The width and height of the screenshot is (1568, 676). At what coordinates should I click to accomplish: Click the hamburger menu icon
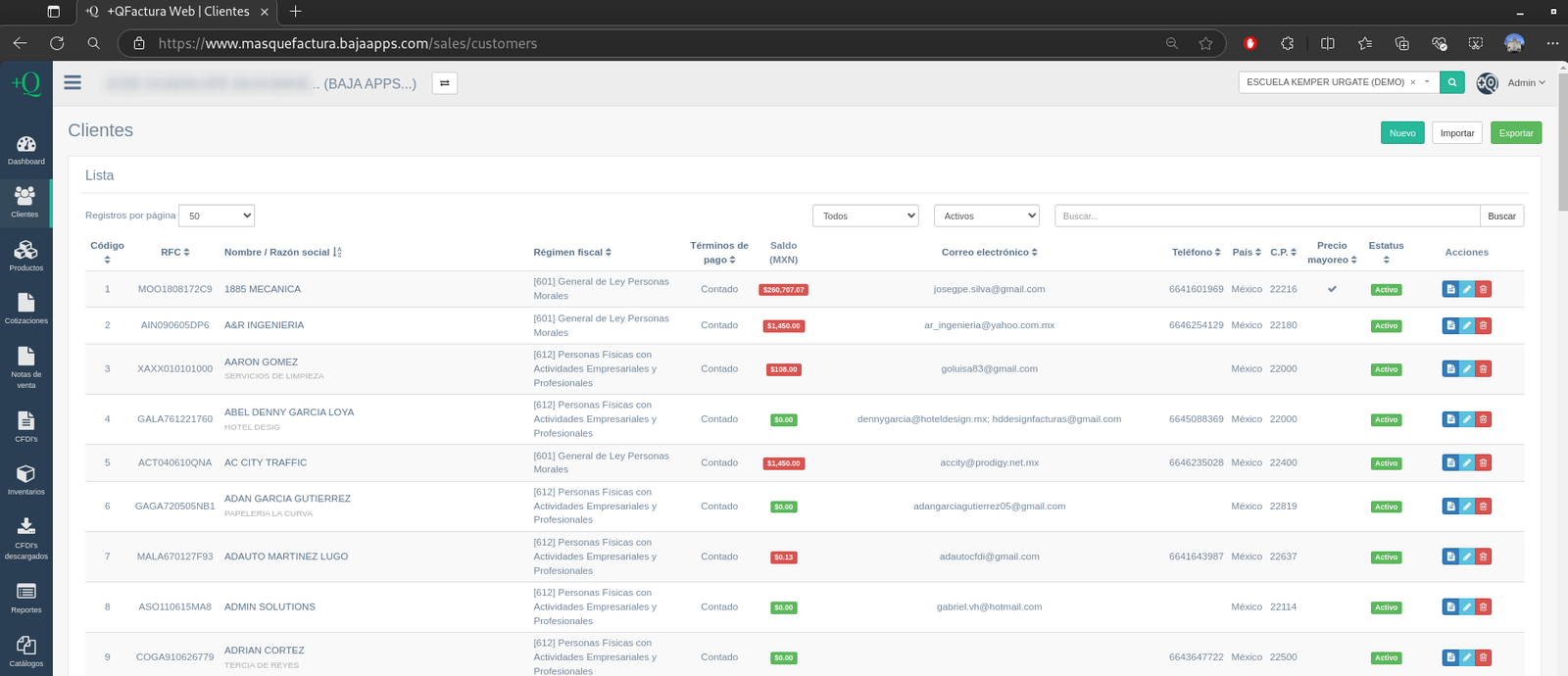[73, 83]
